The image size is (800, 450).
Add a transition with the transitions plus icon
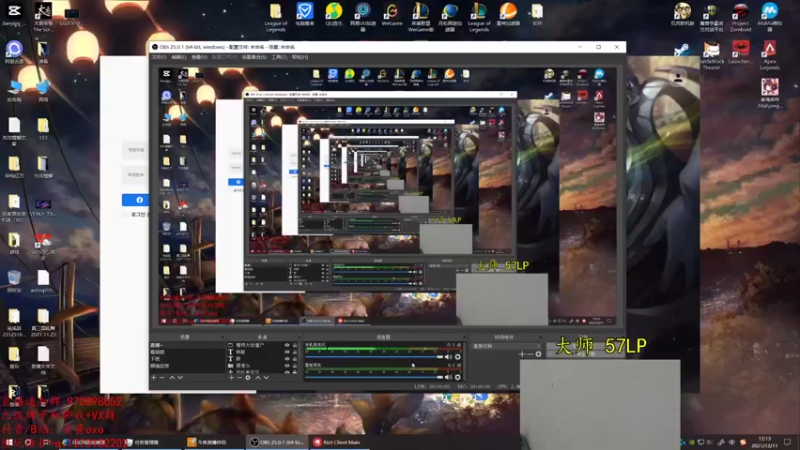[x=521, y=354]
